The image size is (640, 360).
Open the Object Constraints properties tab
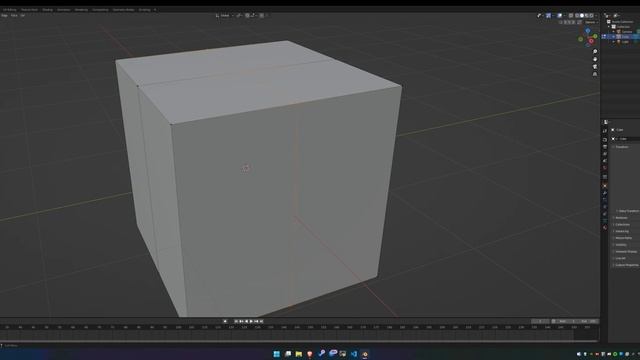605,213
